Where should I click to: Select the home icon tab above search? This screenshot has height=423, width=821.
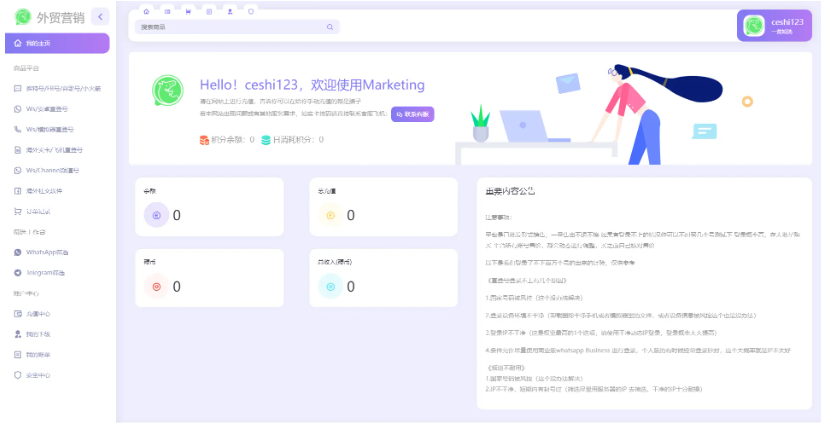[146, 11]
